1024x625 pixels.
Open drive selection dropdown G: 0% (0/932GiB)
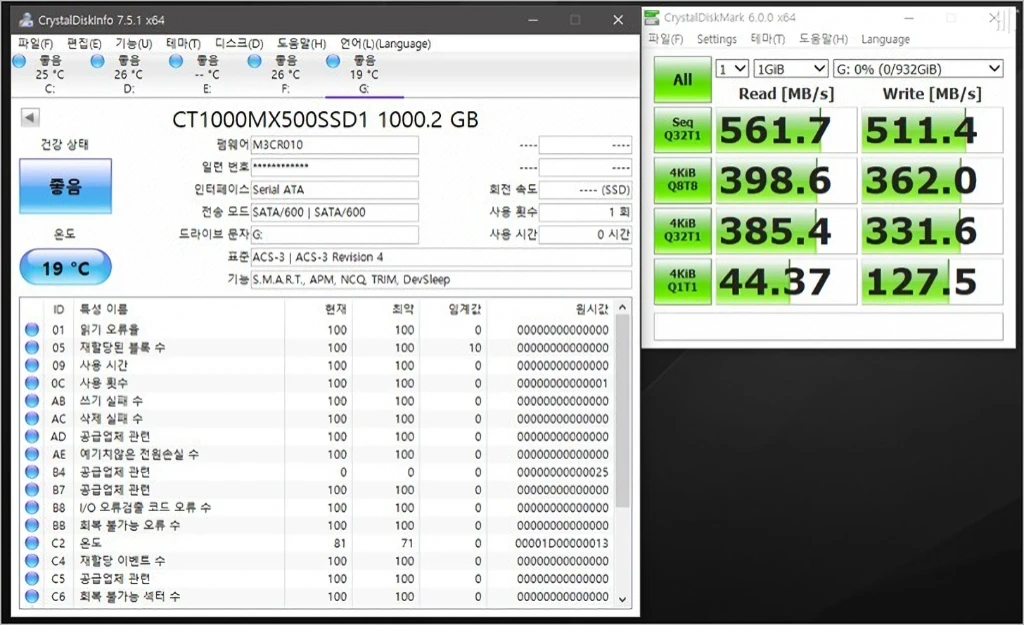click(918, 69)
